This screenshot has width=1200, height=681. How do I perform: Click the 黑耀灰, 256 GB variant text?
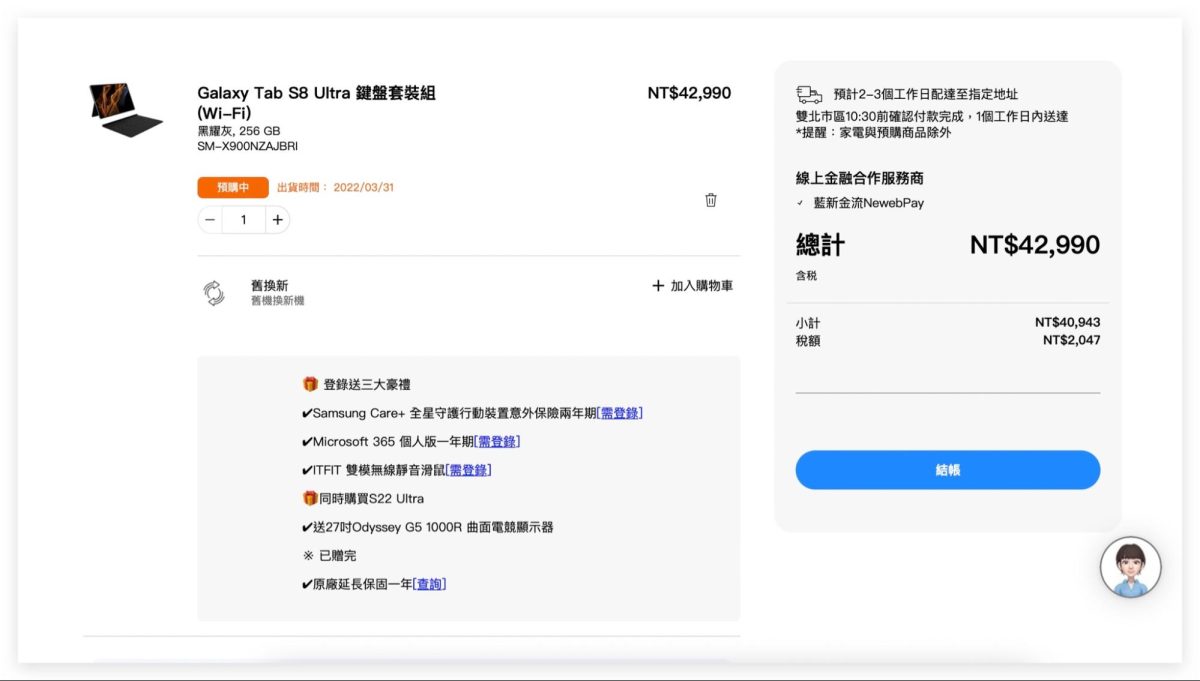point(238,131)
